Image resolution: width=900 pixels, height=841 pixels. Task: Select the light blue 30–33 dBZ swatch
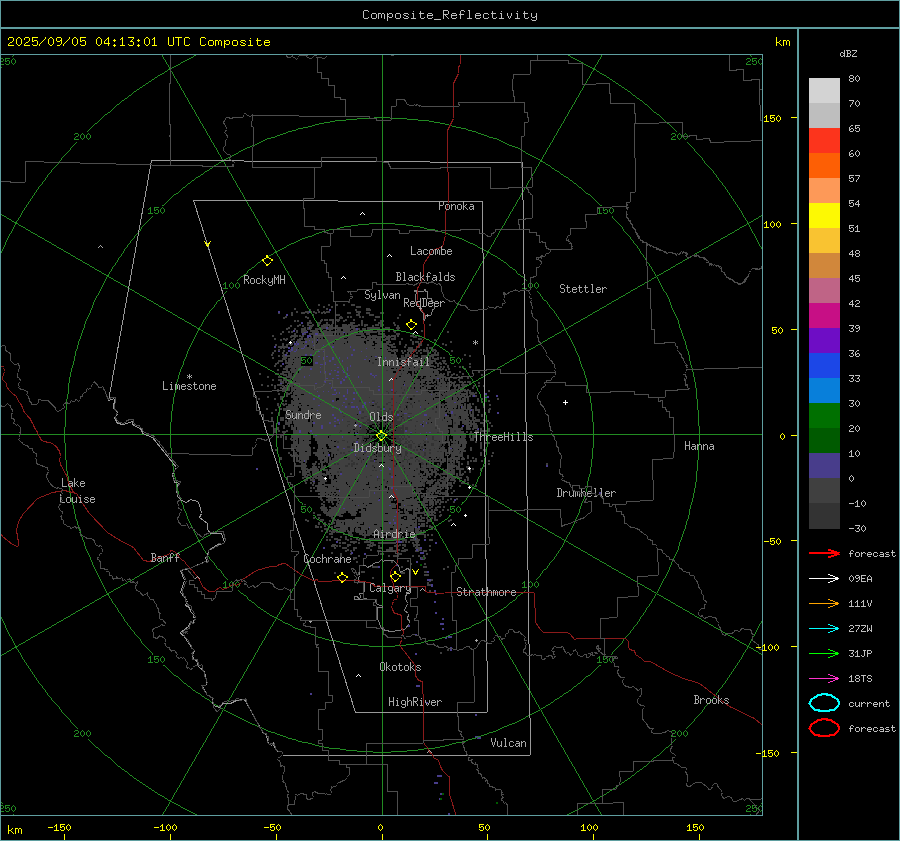(x=824, y=391)
